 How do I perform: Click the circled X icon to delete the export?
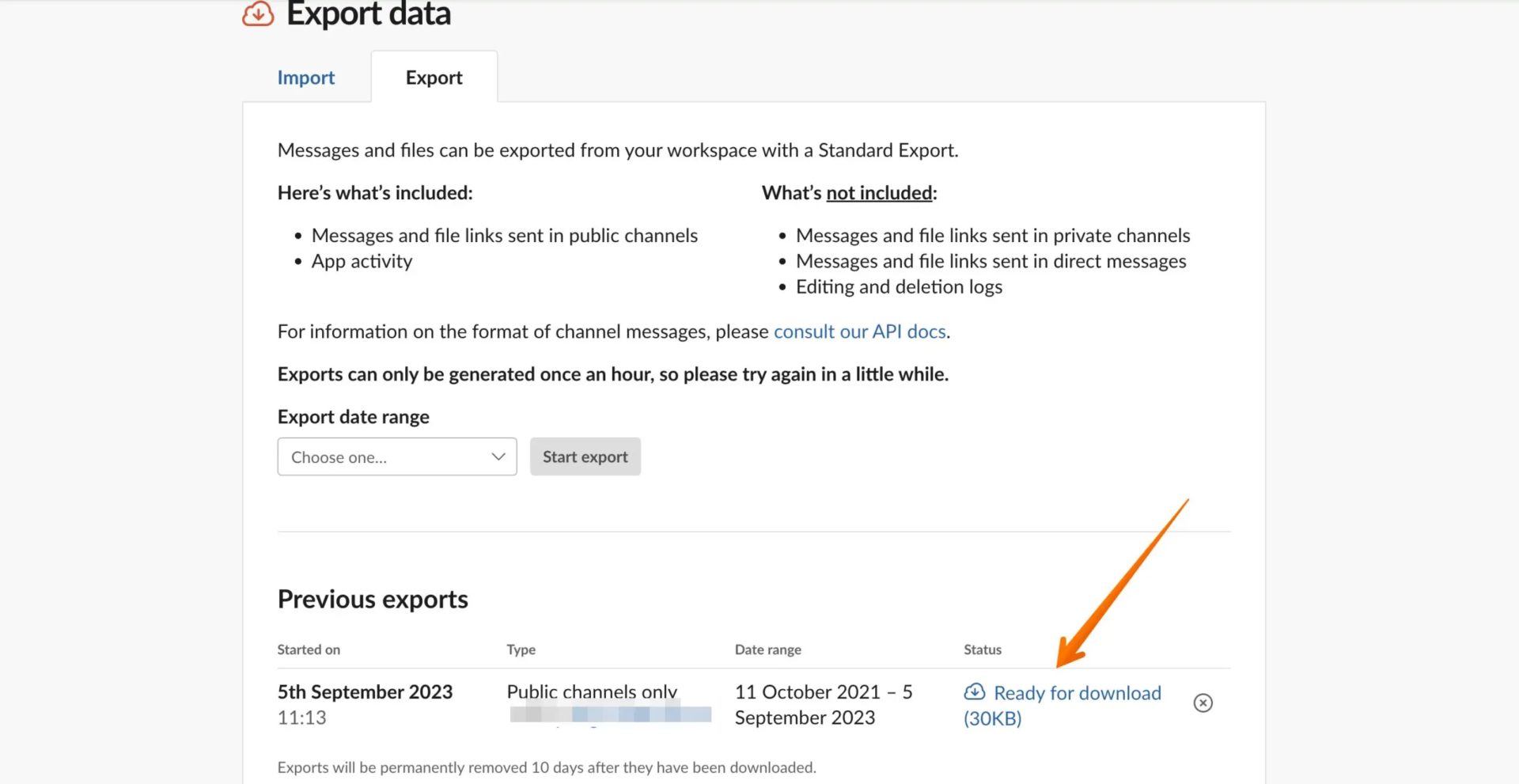click(x=1202, y=703)
